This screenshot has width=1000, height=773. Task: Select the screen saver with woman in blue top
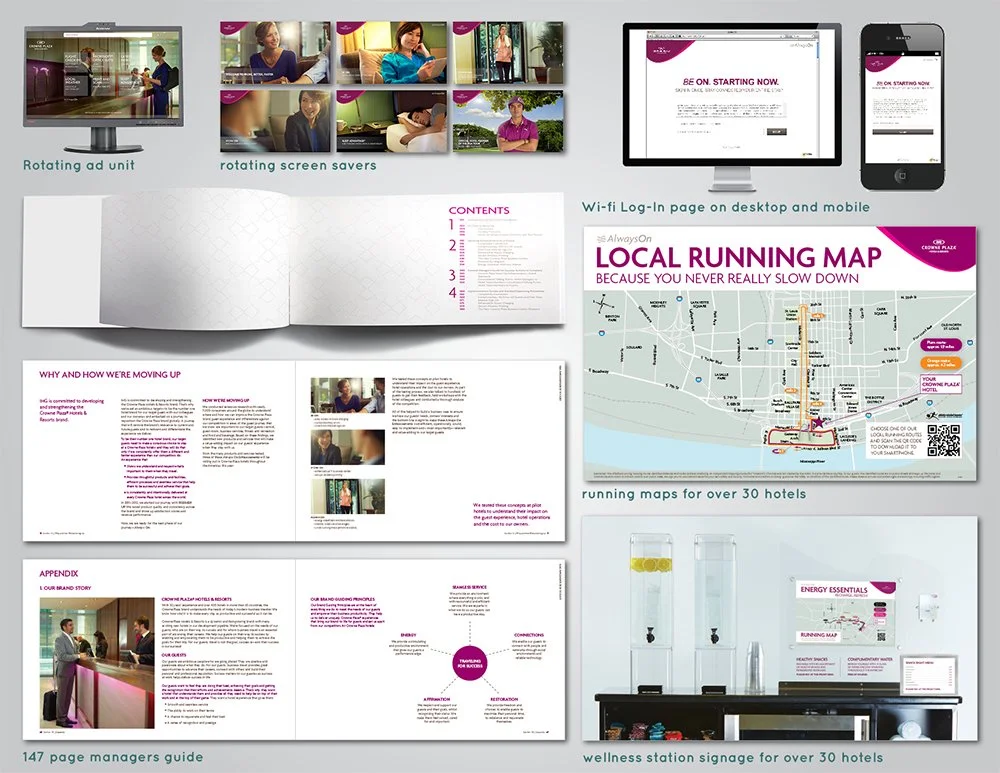276,53
